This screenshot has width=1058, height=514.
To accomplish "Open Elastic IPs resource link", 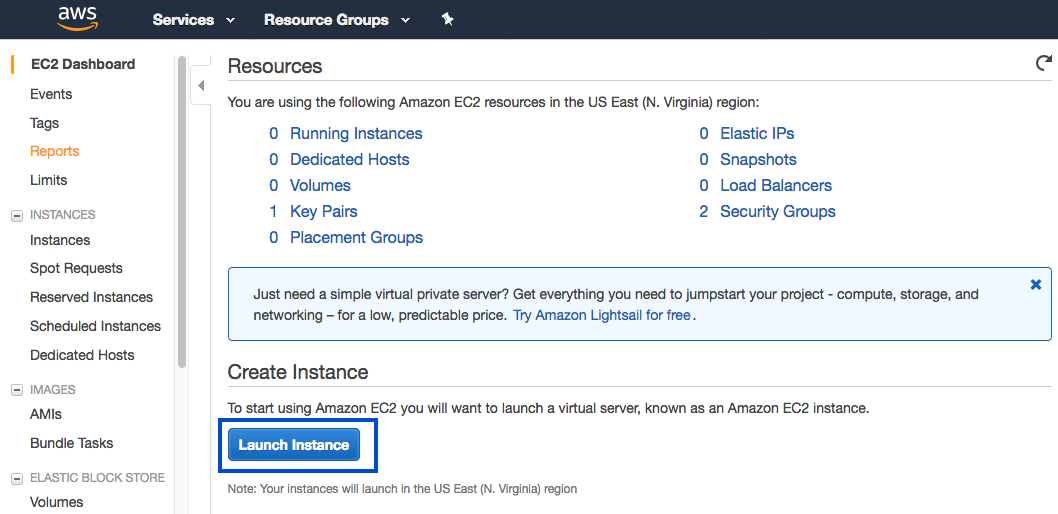I will (757, 134).
